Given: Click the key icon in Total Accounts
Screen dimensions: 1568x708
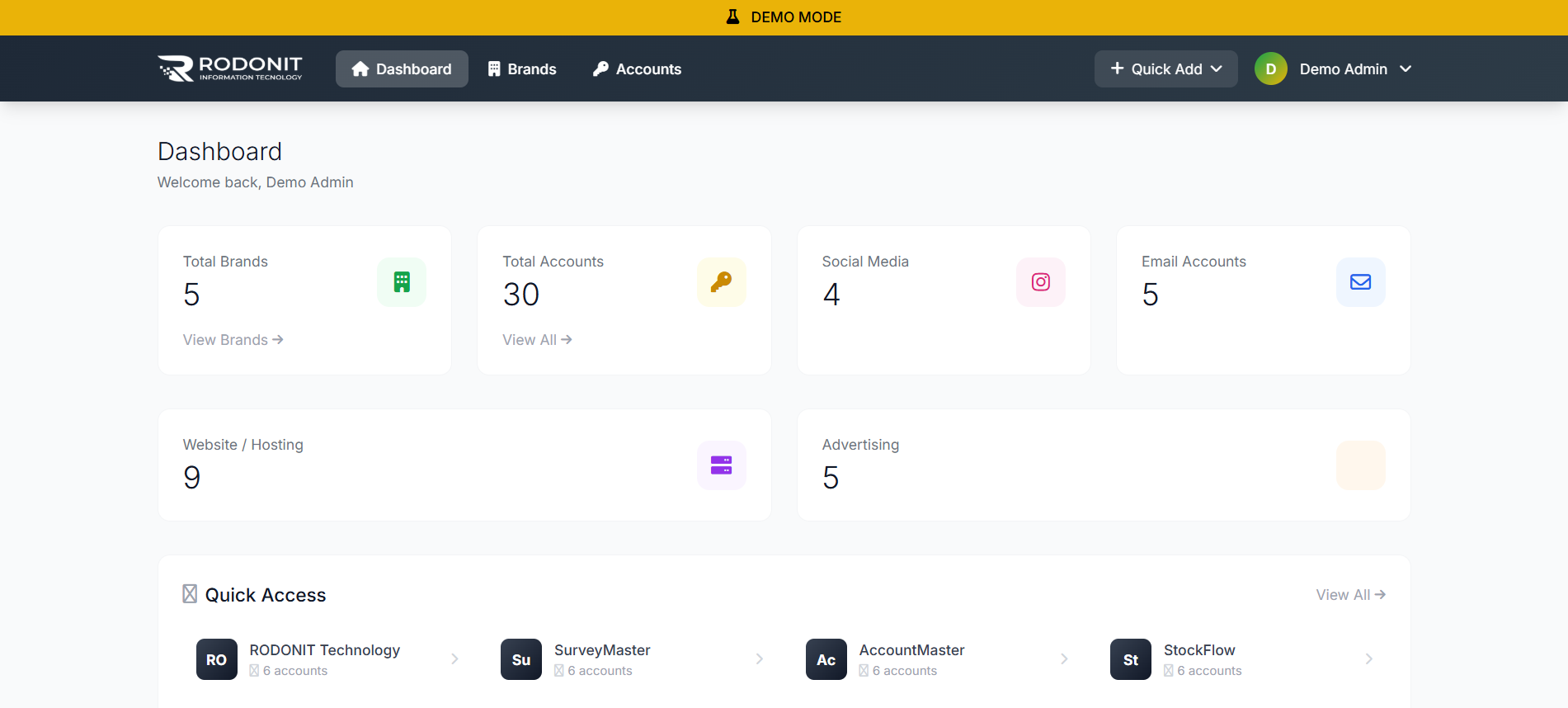Looking at the screenshot, I should (x=721, y=282).
